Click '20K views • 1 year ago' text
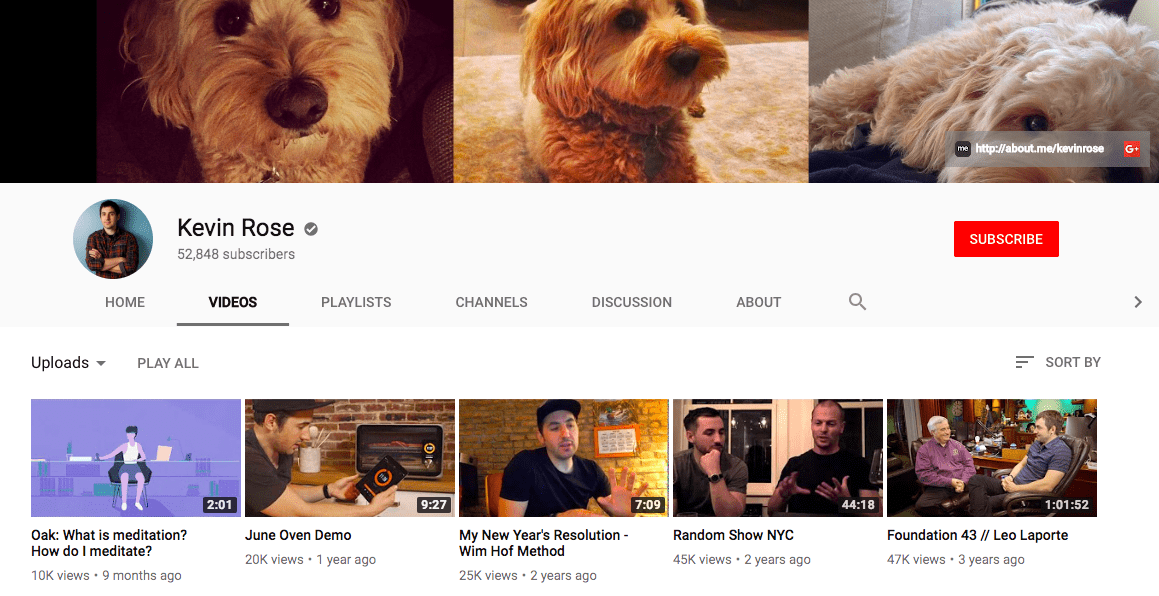 310,560
